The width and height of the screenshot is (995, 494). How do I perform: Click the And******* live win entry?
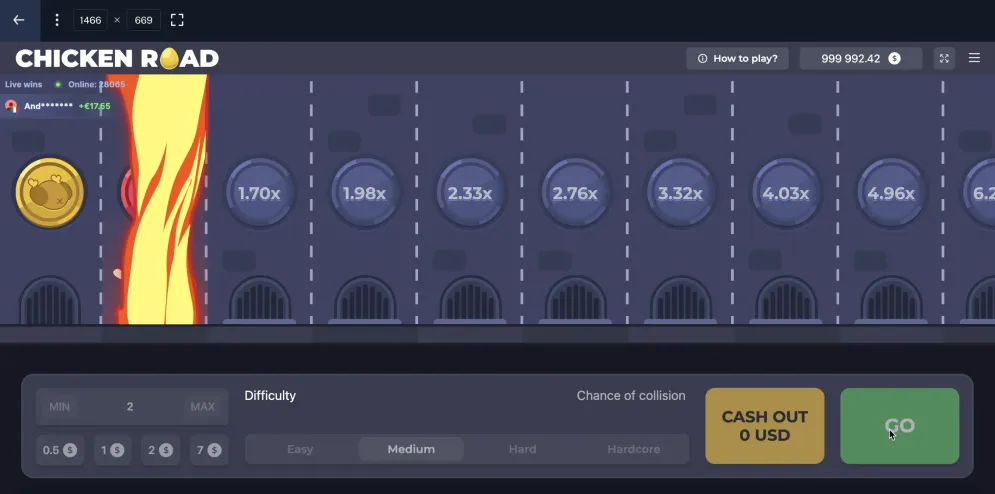coord(58,106)
